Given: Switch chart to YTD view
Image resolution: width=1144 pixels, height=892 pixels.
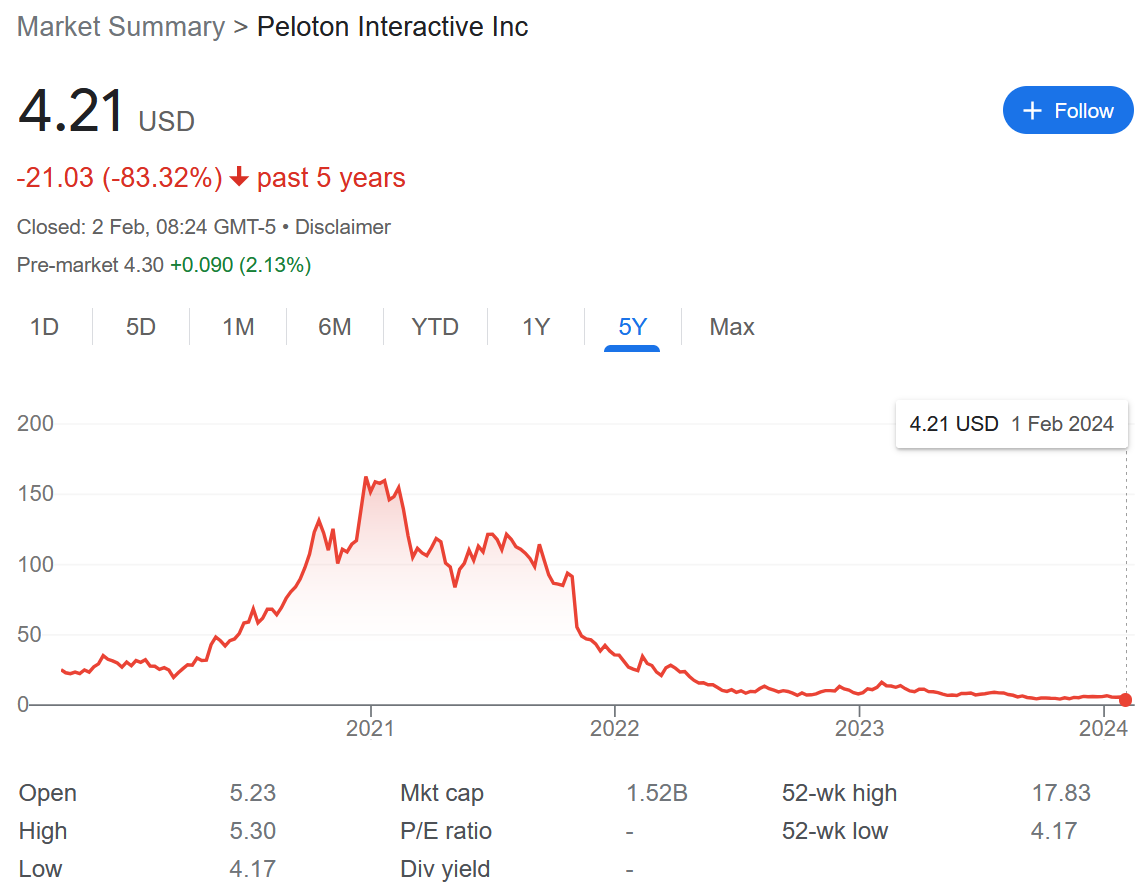Looking at the screenshot, I should click(435, 327).
